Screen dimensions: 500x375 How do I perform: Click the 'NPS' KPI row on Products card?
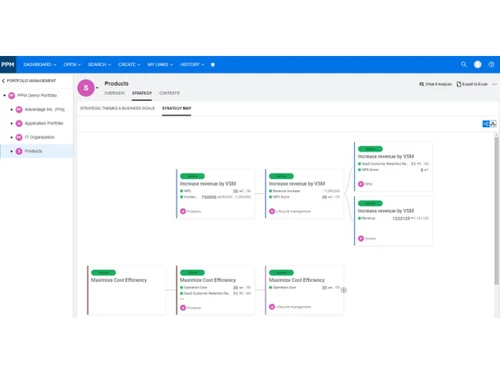click(215, 191)
